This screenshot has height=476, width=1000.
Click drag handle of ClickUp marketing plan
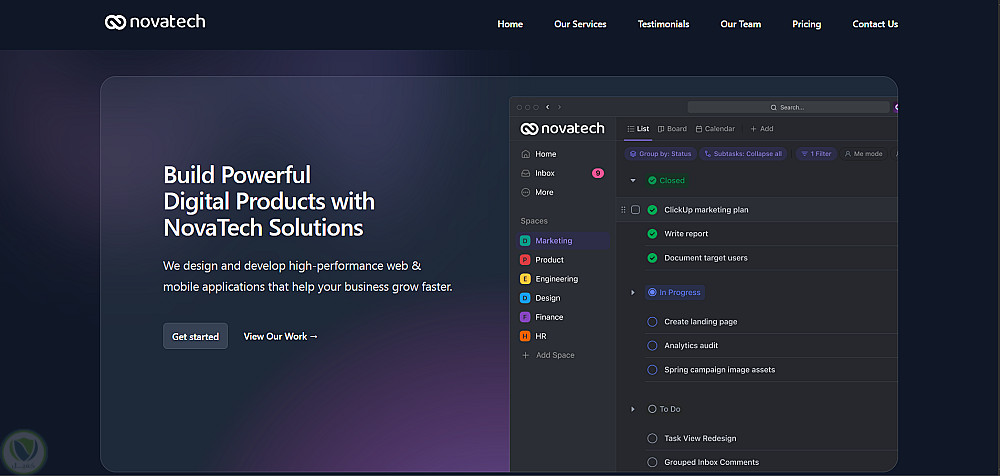tap(623, 210)
